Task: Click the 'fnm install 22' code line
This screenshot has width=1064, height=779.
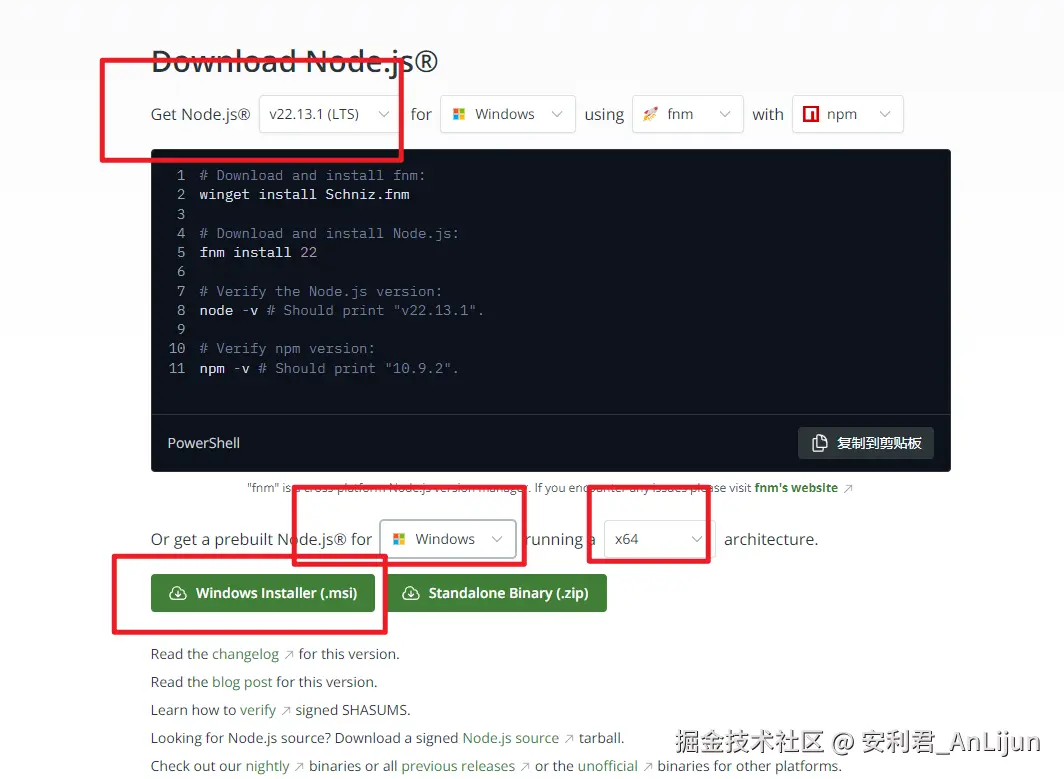Action: 258,252
